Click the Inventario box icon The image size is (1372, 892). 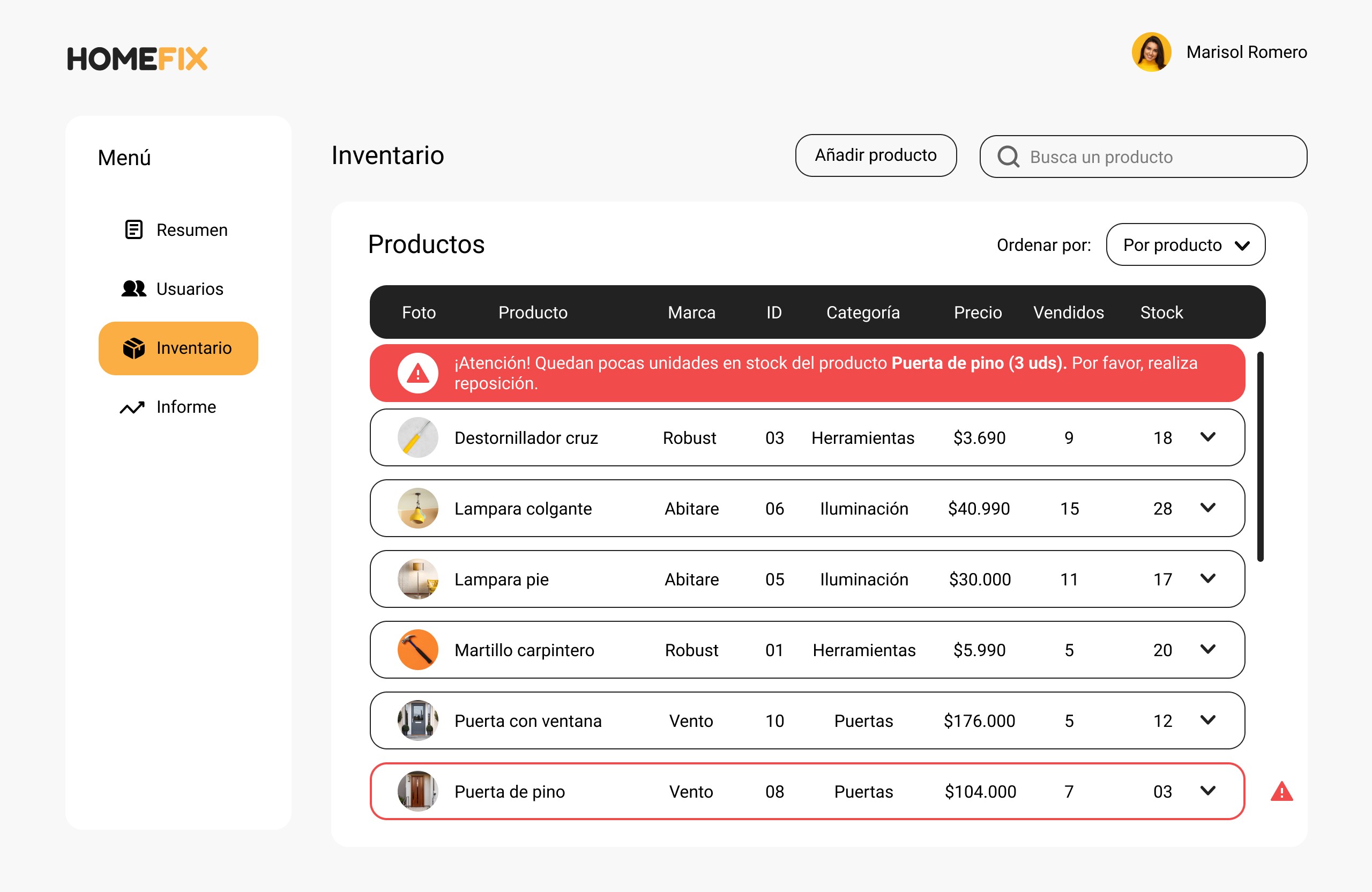134,348
